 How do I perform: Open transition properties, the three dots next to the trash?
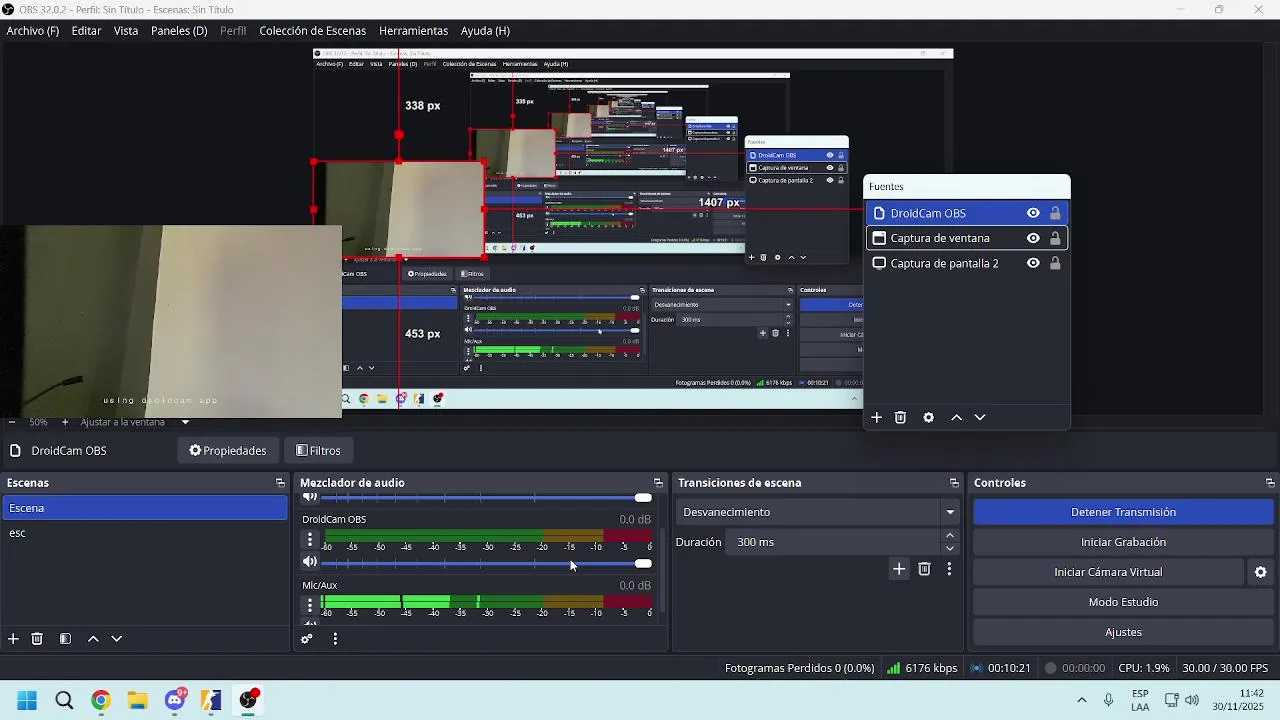tap(949, 569)
